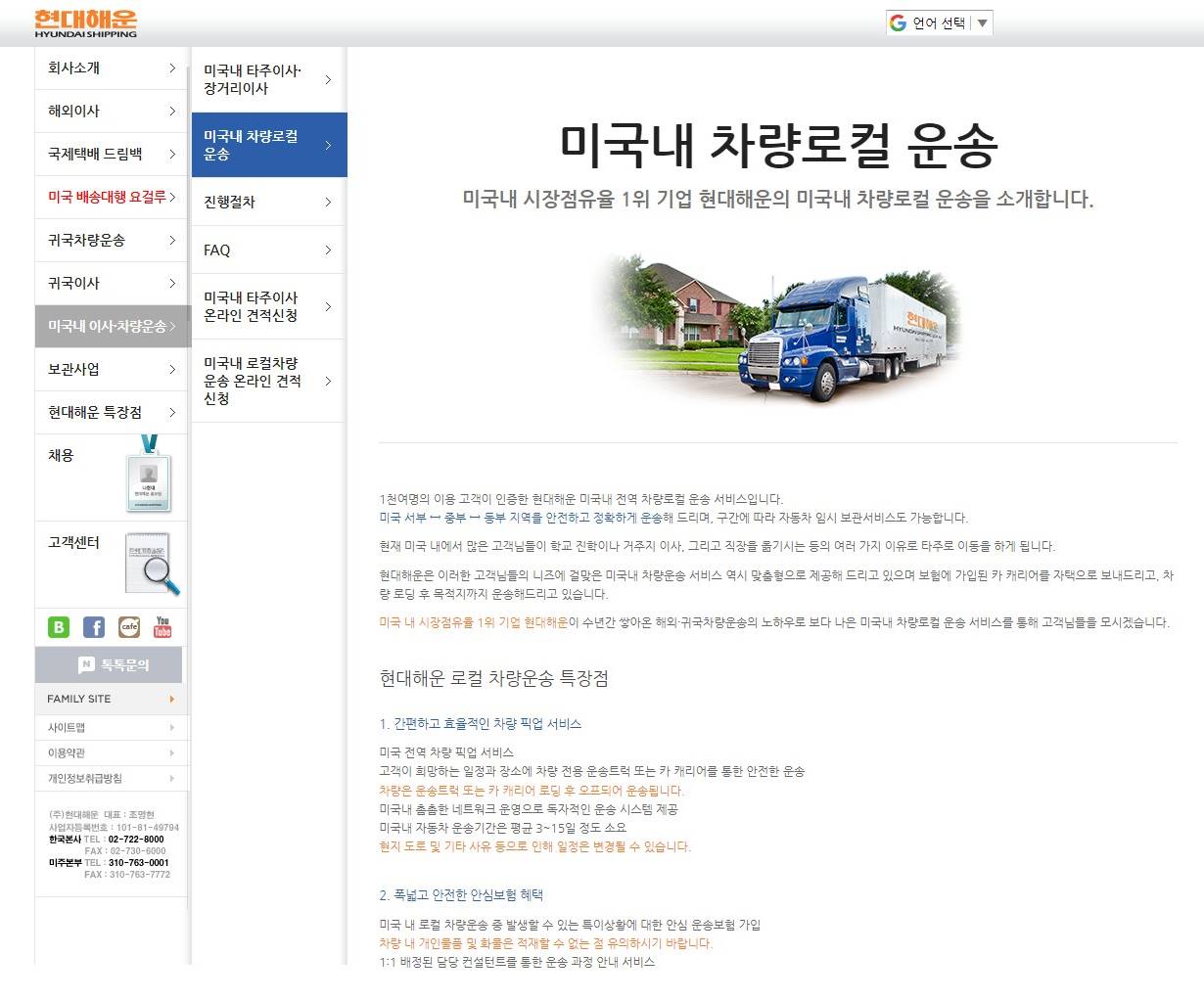Open the Facebook icon
The image size is (1204, 1001).
pos(94,626)
